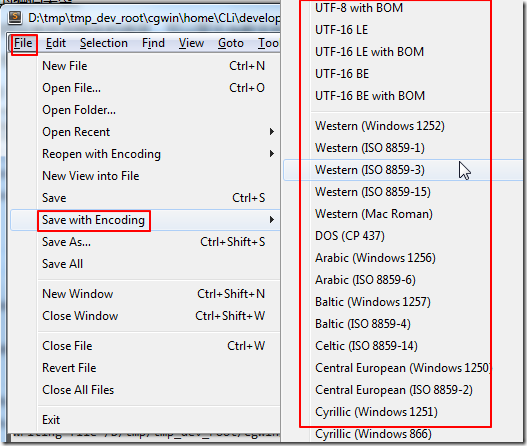Open the File menu
The image size is (527, 446).
click(23, 43)
